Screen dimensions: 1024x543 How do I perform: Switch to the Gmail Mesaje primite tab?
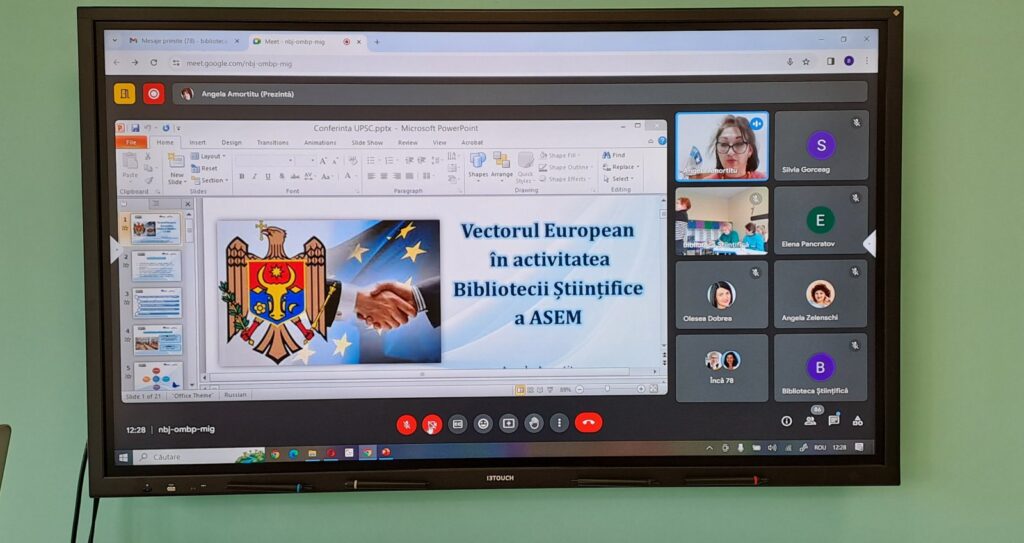180,41
